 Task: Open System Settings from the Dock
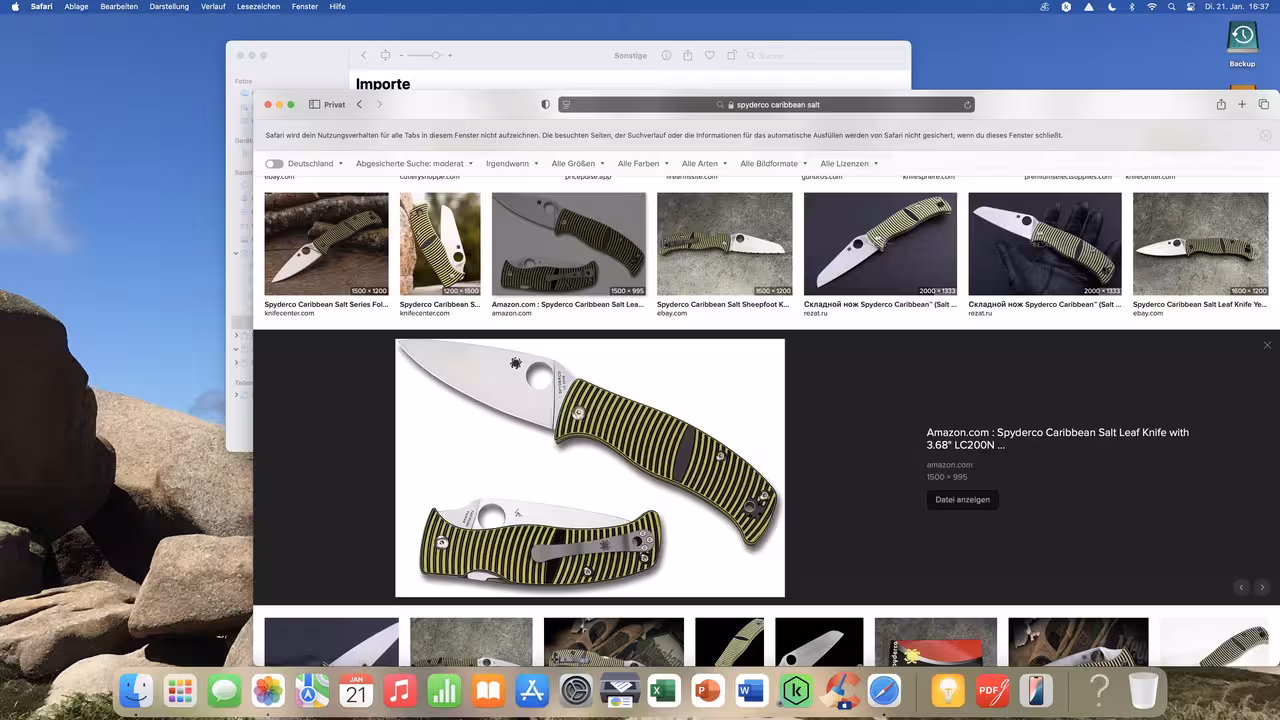tap(576, 691)
